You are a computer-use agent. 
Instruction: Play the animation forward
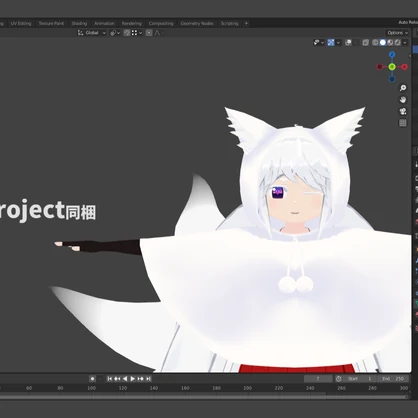(x=133, y=379)
